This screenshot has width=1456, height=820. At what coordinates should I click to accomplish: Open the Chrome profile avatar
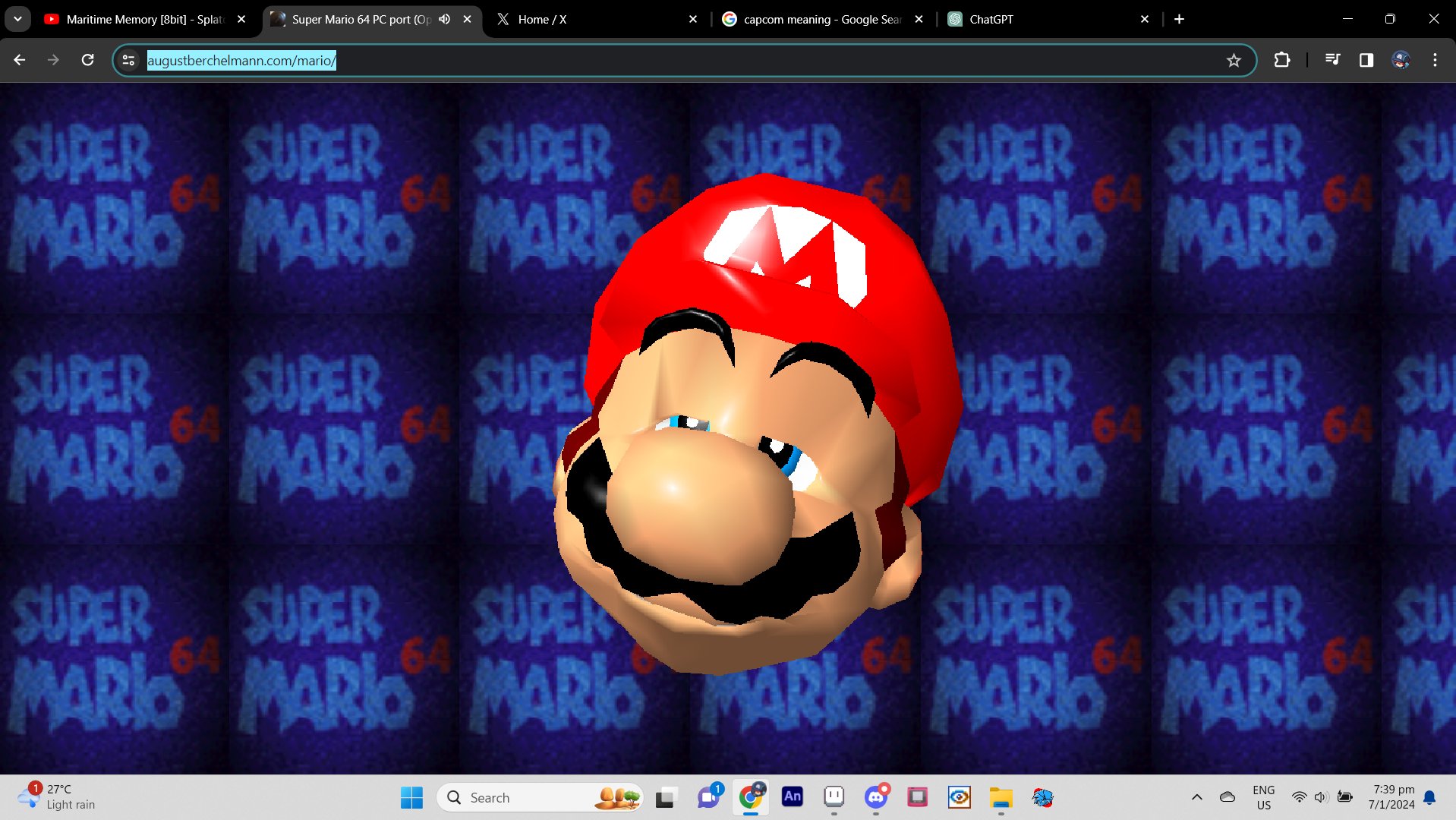click(1401, 60)
